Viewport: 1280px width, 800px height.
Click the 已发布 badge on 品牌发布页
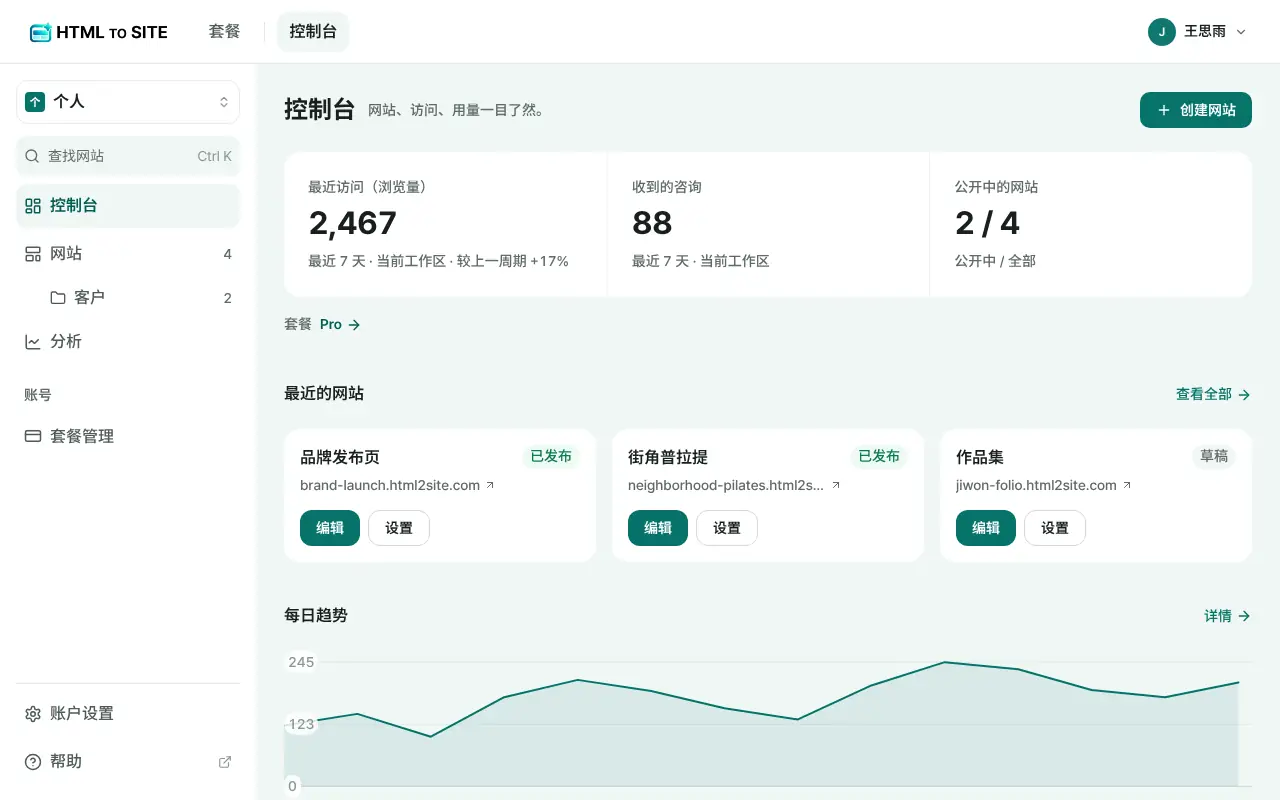(x=551, y=456)
